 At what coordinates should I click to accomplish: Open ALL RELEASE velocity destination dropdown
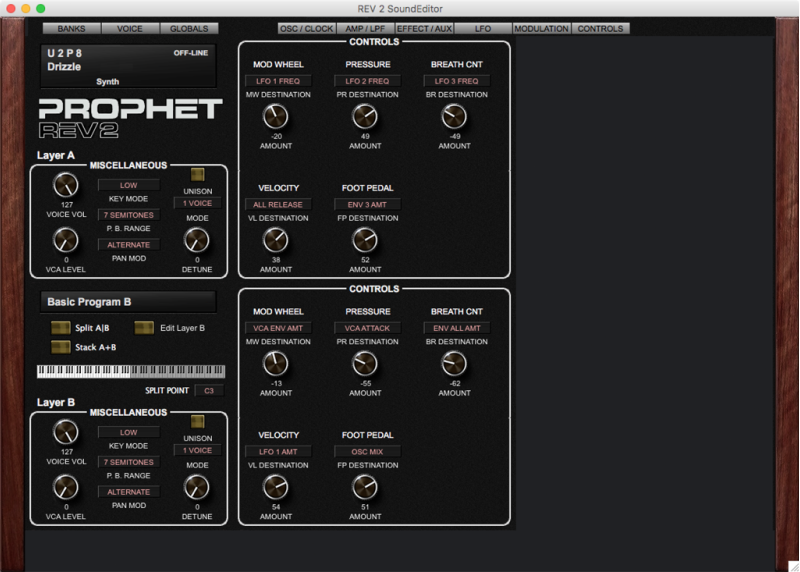(x=278, y=204)
